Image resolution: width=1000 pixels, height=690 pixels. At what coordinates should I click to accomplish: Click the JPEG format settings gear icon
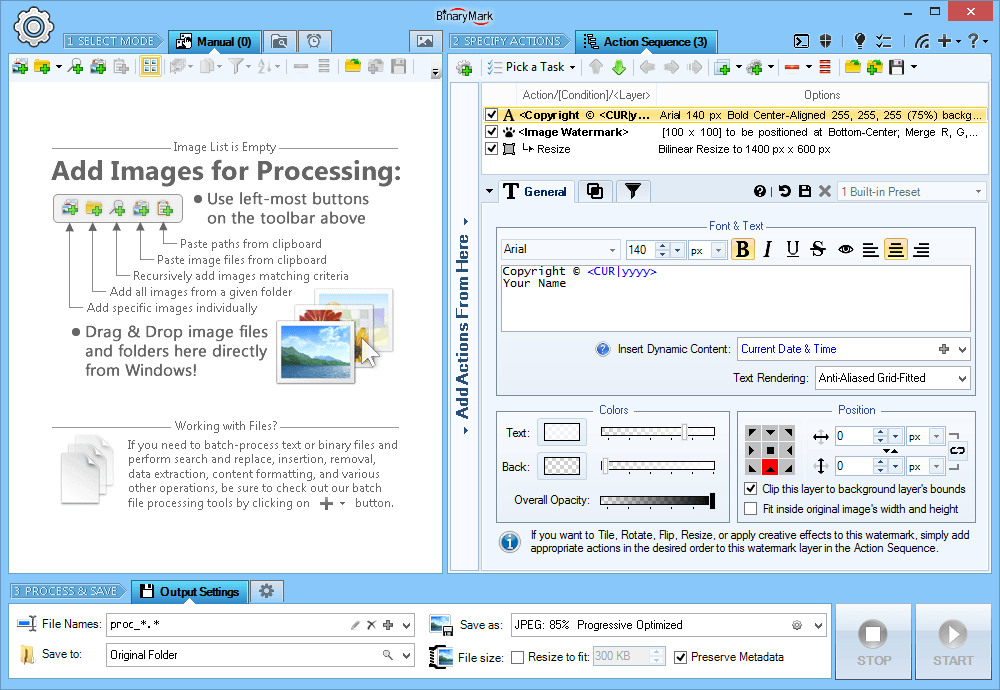pyautogui.click(x=797, y=625)
